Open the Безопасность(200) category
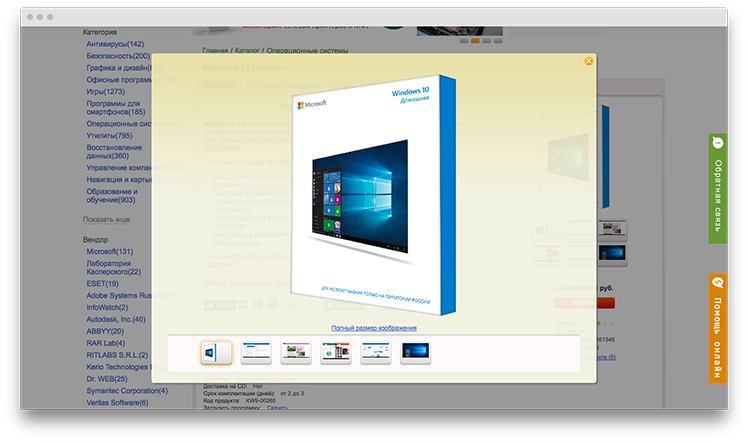The width and height of the screenshot is (748, 443). (x=118, y=56)
